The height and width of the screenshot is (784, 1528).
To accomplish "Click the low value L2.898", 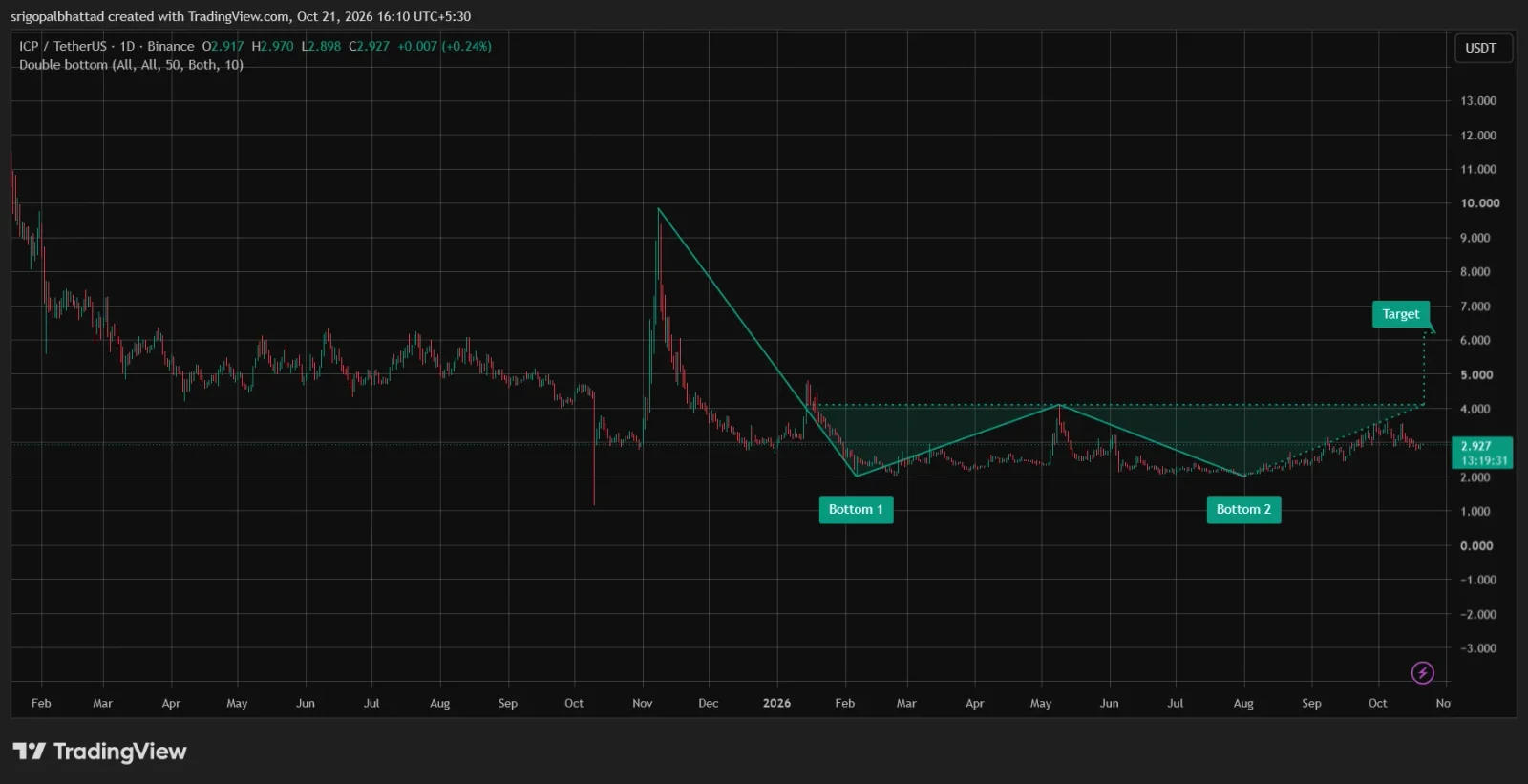I will (x=321, y=46).
